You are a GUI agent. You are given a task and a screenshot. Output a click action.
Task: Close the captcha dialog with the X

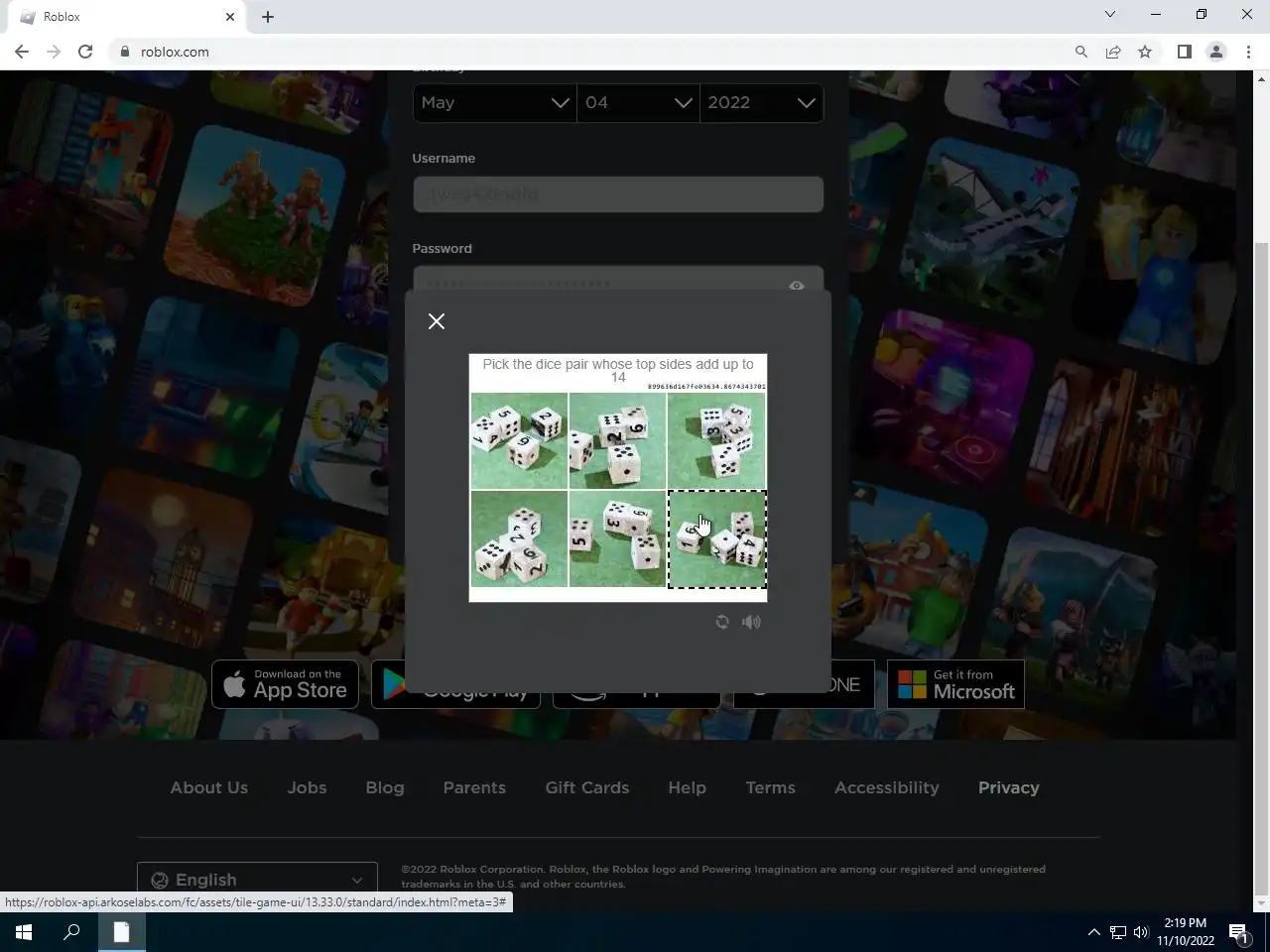tap(437, 321)
